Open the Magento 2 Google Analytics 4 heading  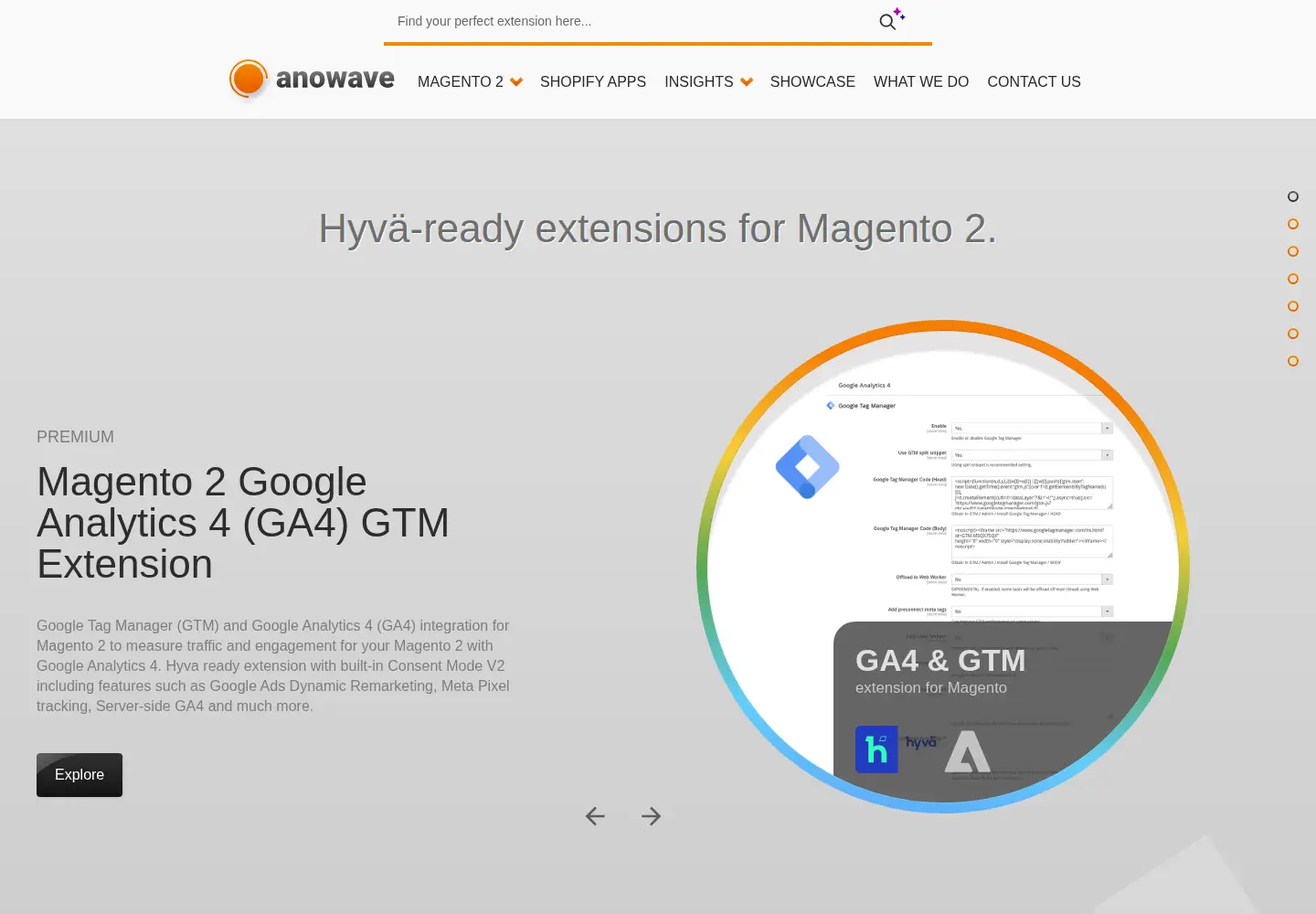[243, 523]
